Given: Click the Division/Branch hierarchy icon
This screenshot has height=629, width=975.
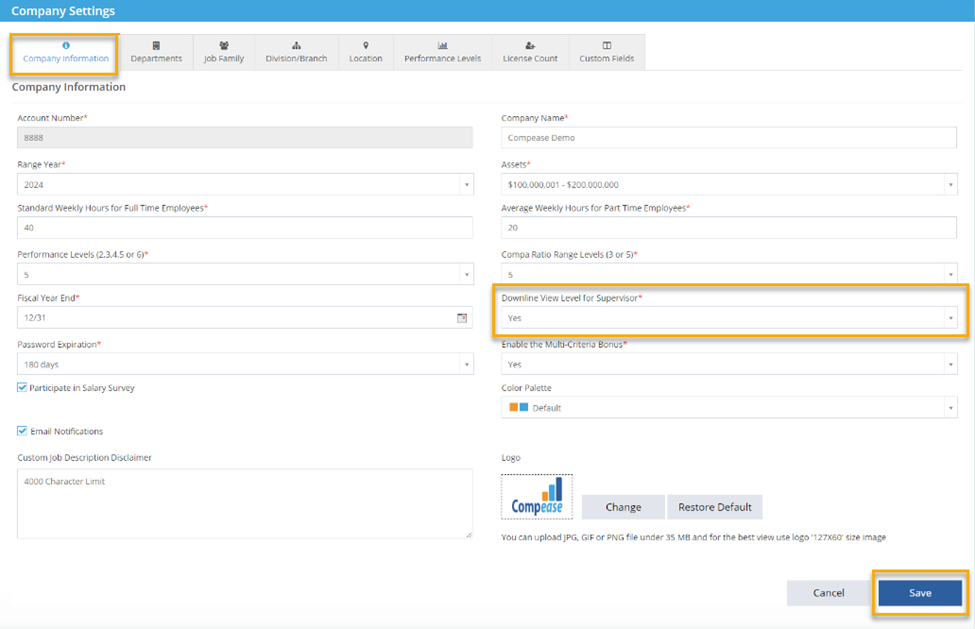Looking at the screenshot, I should pos(294,44).
